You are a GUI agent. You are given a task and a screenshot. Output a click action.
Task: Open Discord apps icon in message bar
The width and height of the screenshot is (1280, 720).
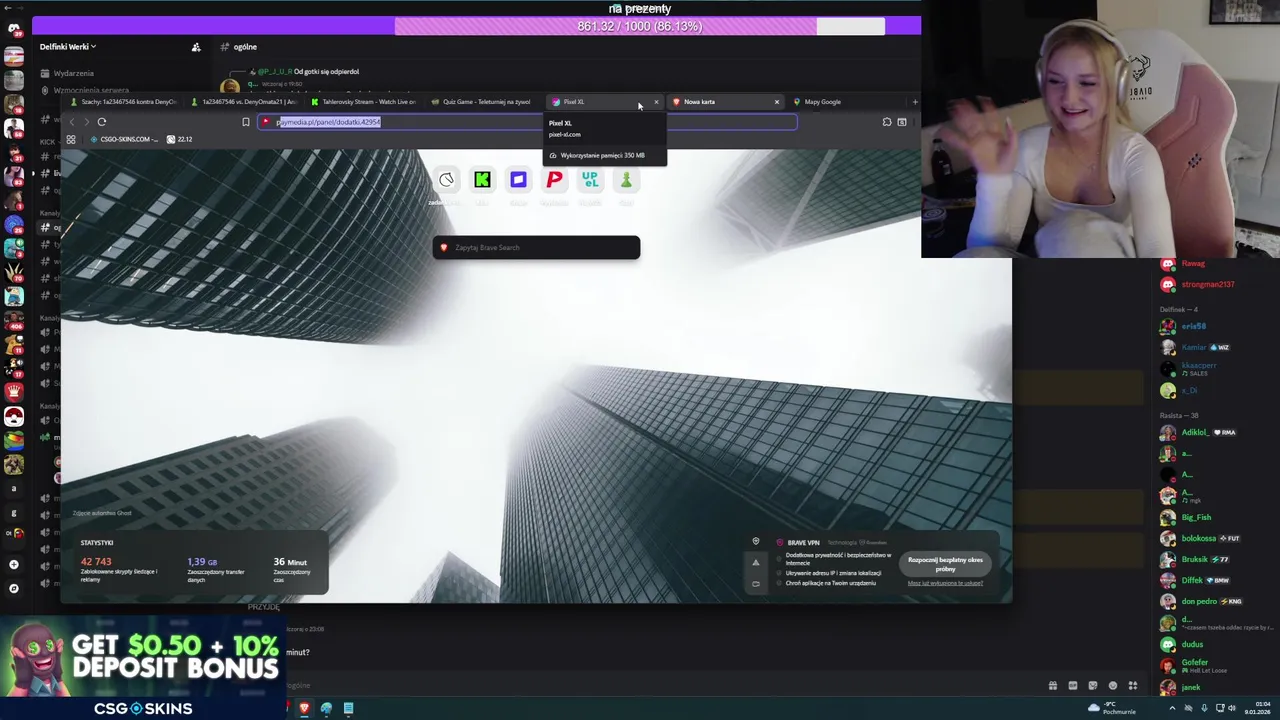point(1132,686)
